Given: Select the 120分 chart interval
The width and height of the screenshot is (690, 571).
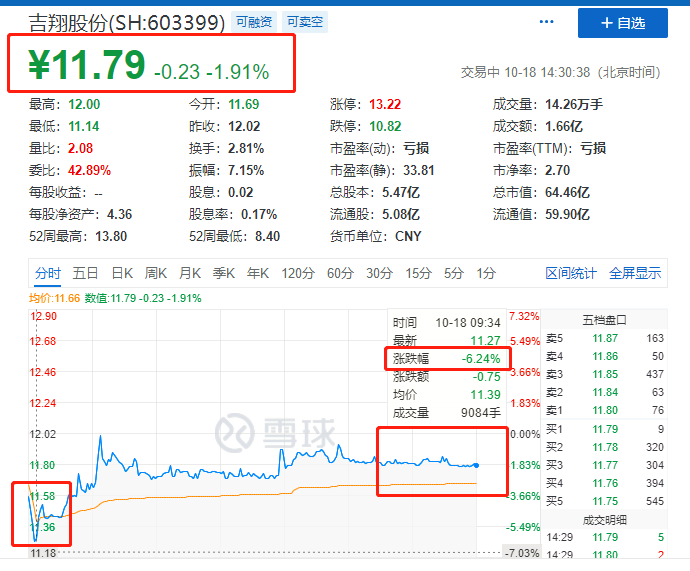Looking at the screenshot, I should tap(298, 273).
